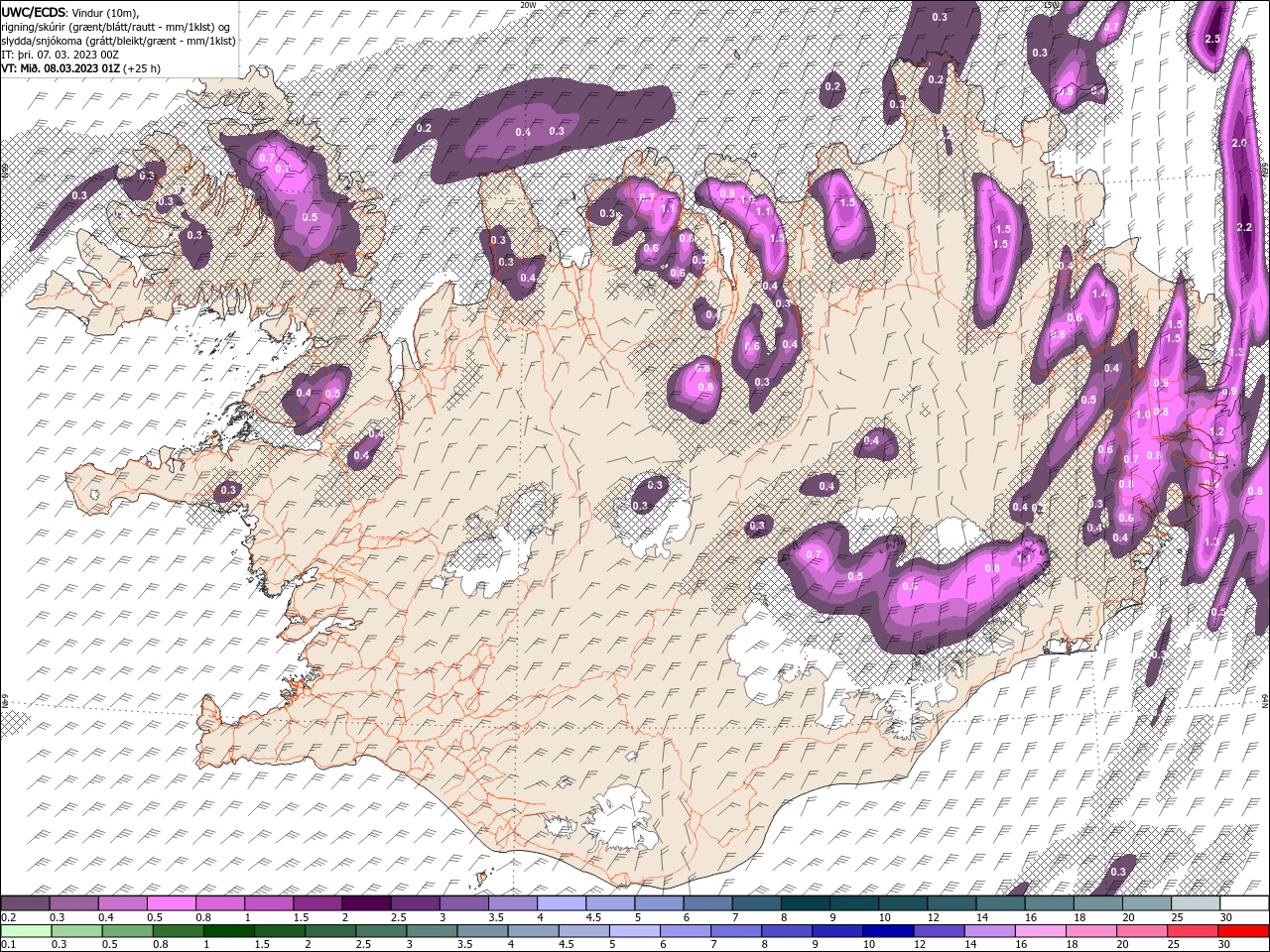
Task: Click the 'rigning/skúrir' legend description line
Action: tap(116, 27)
